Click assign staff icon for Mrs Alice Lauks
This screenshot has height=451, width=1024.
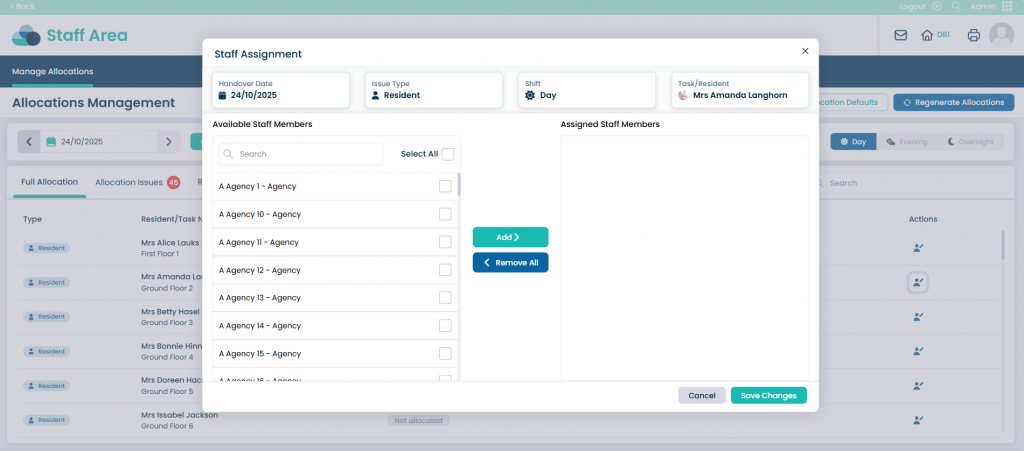click(918, 248)
